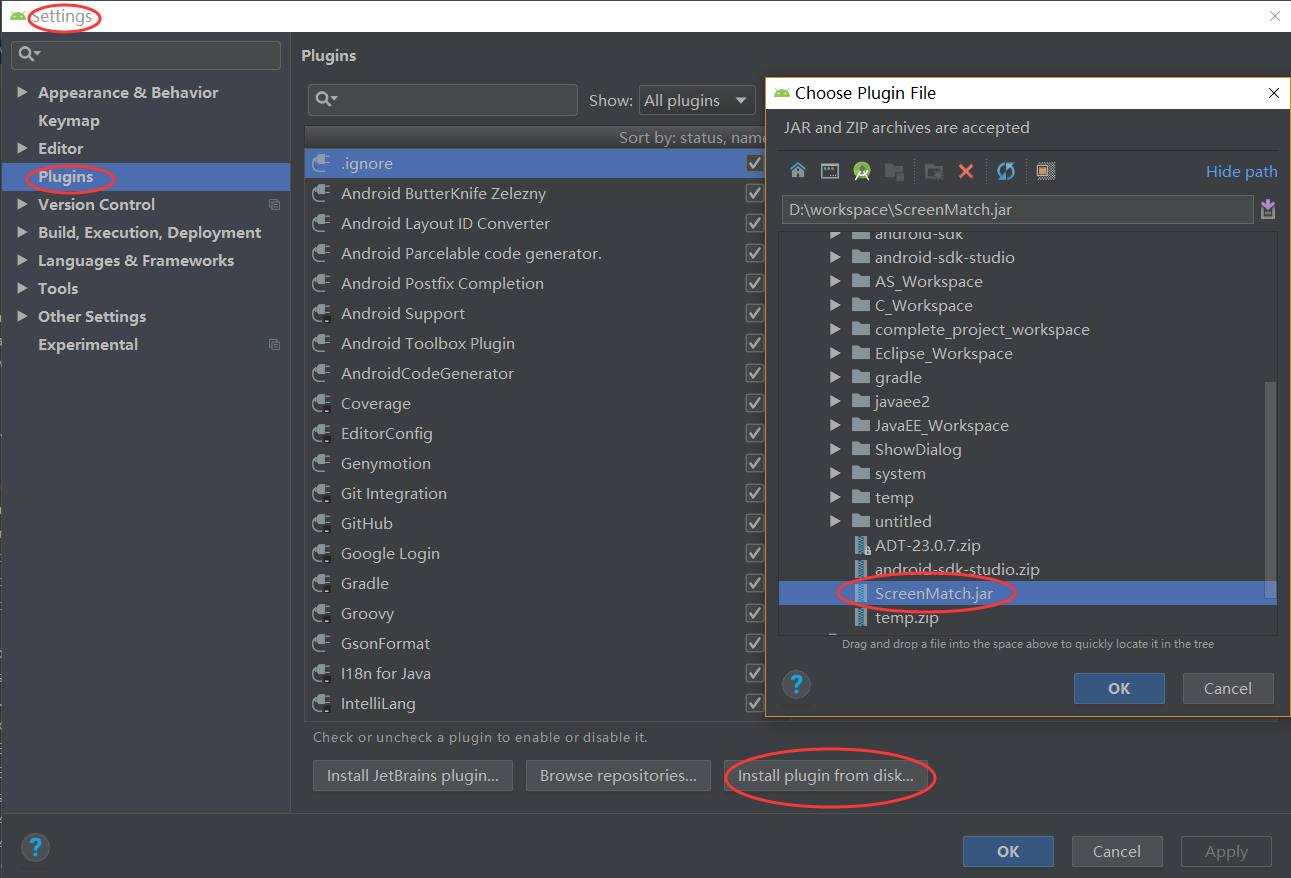Click plug icon of .ignore plugin

click(321, 163)
